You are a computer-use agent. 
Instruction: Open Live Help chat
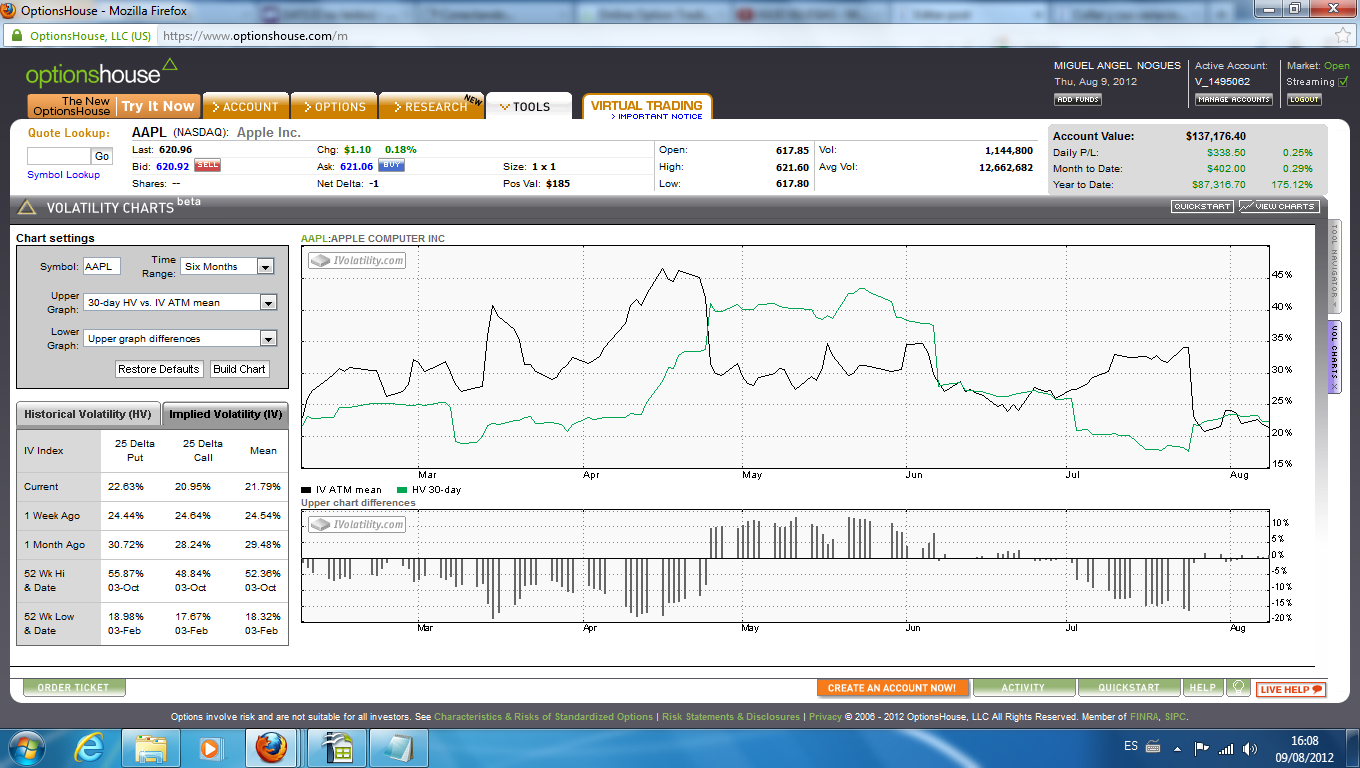coord(1291,689)
